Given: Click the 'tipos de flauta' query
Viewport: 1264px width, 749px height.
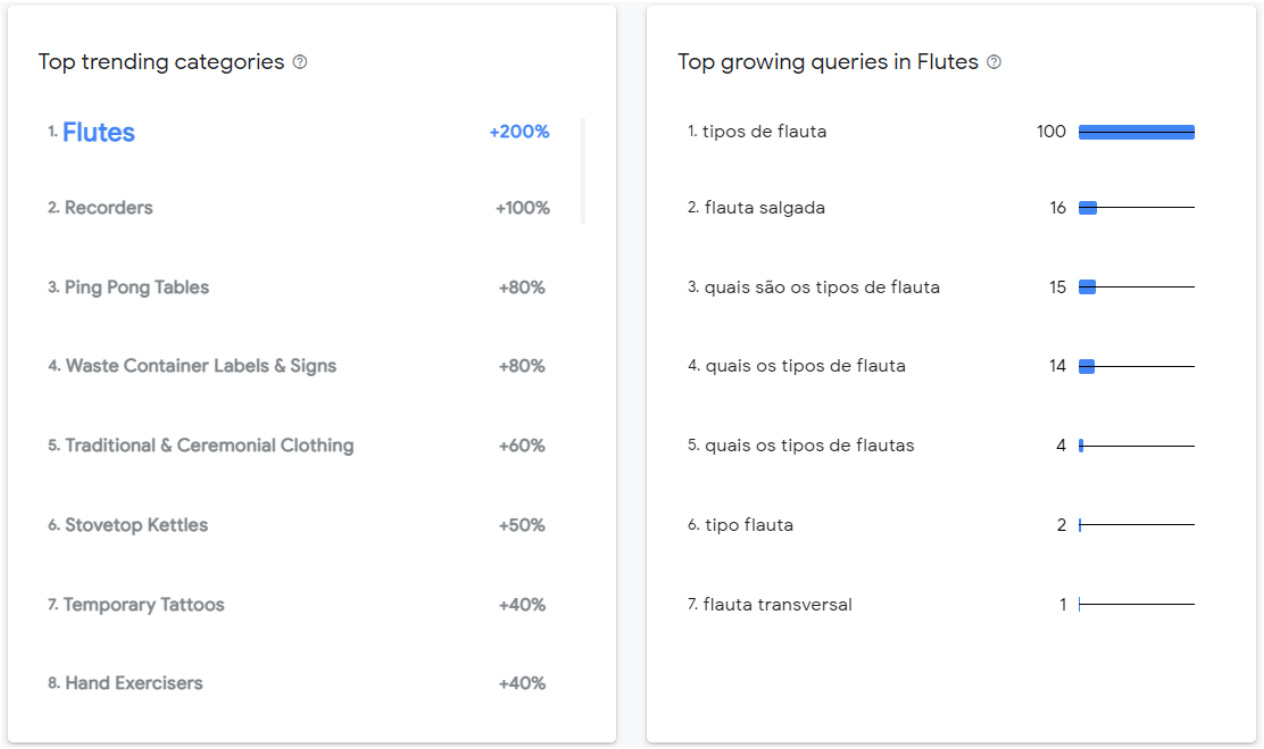Looking at the screenshot, I should [x=764, y=132].
